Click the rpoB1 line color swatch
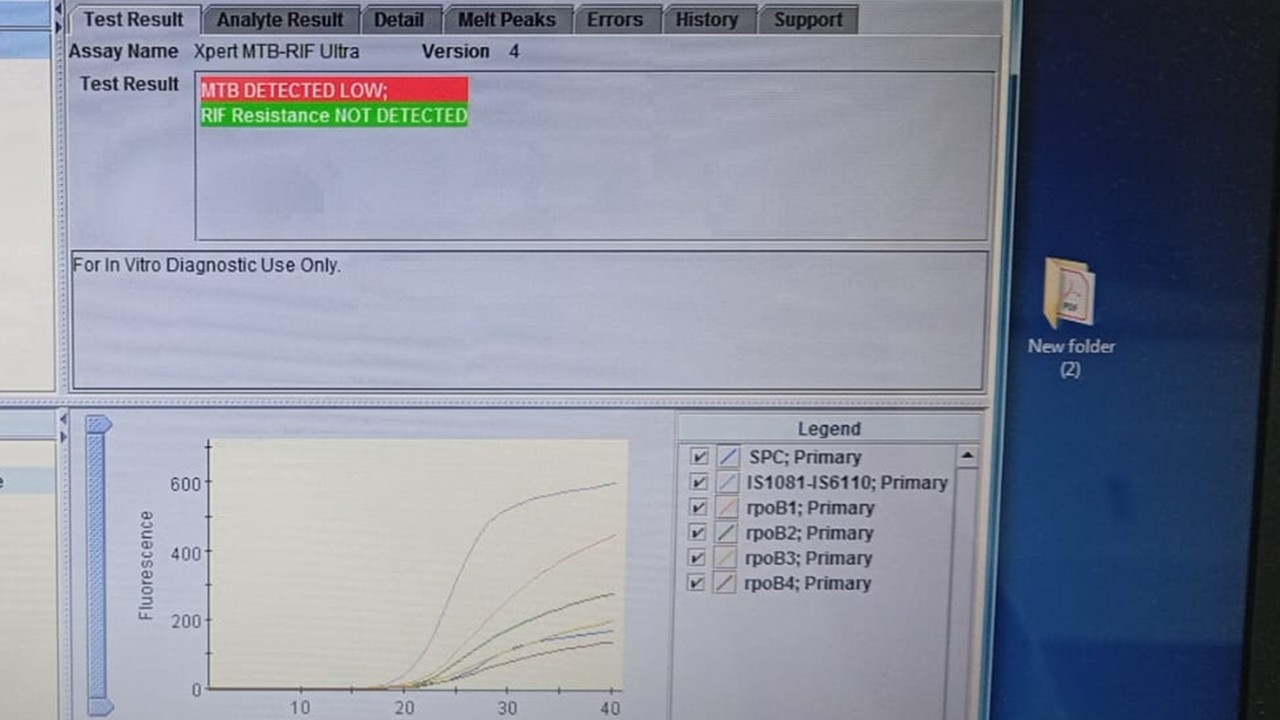1280x720 pixels. [x=727, y=507]
